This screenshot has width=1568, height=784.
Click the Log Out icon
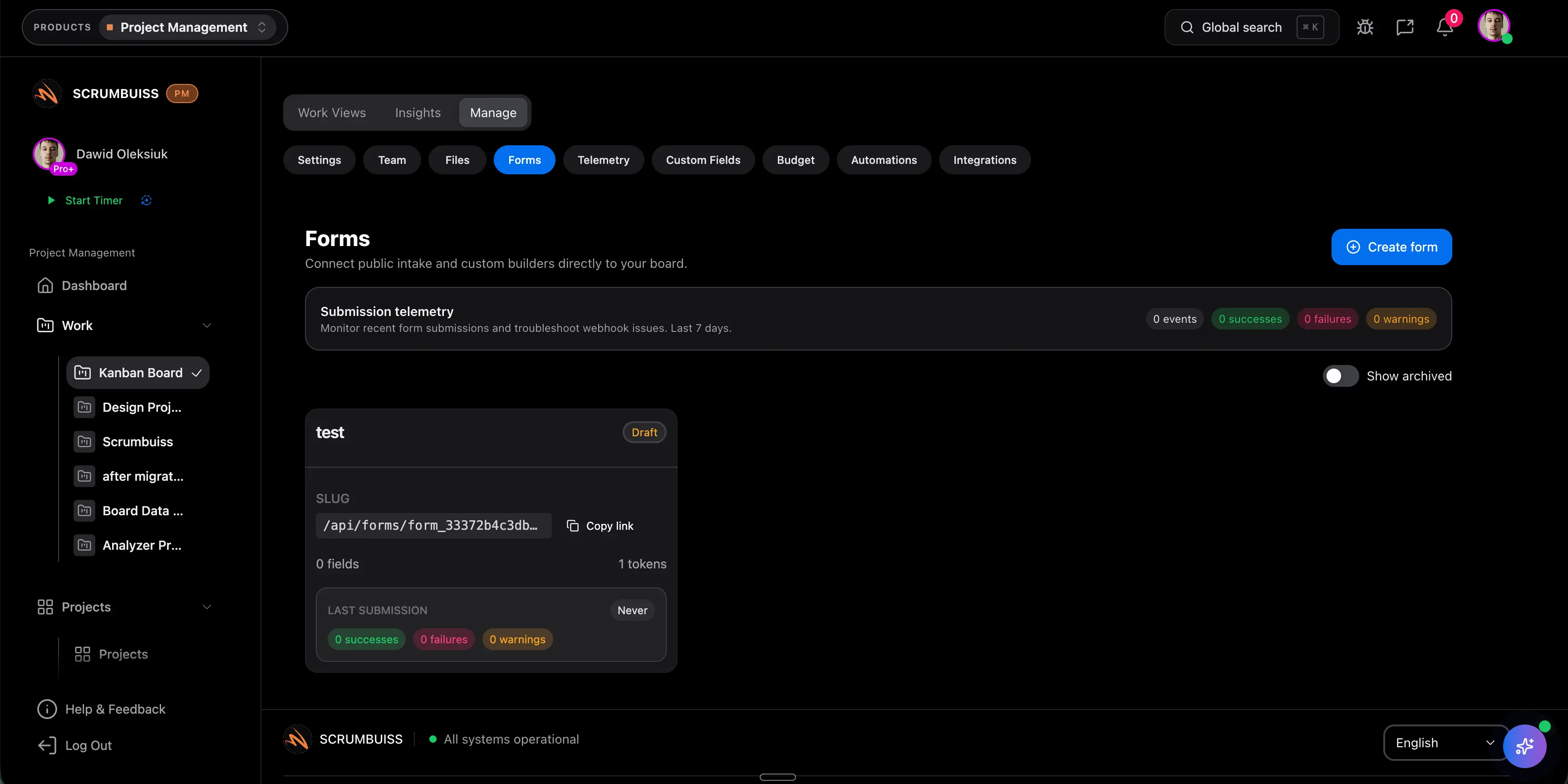47,745
